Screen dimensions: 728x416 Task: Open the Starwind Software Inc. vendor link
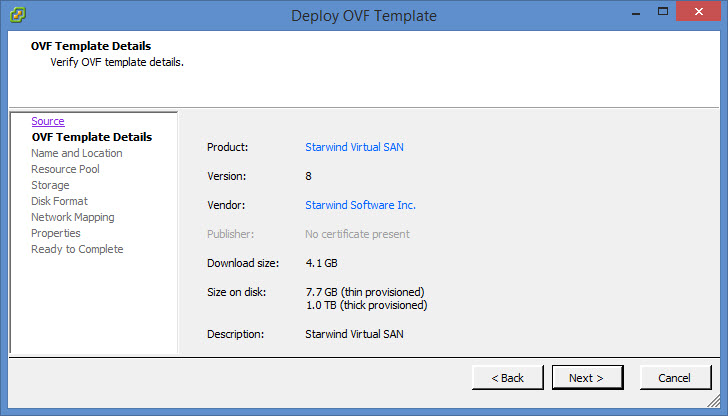(x=360, y=205)
